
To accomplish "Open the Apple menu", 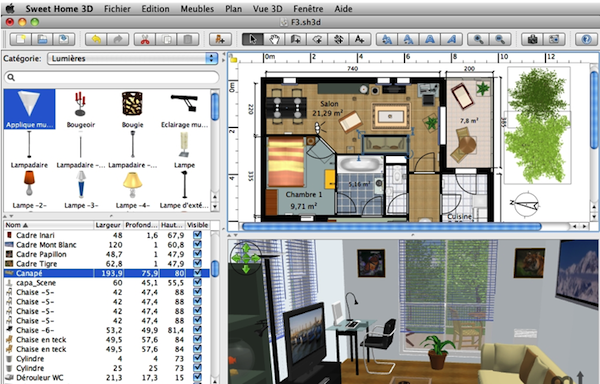I will 10,8.
